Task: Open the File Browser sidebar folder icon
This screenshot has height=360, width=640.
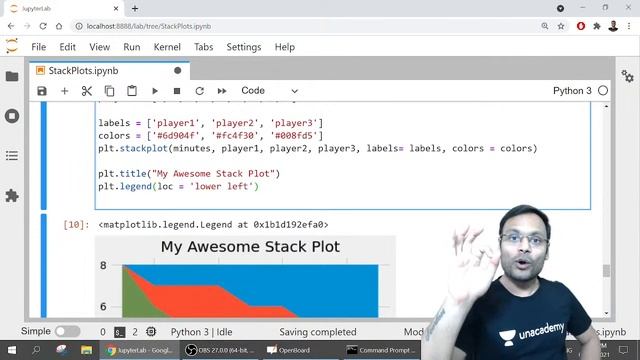Action: (x=12, y=76)
